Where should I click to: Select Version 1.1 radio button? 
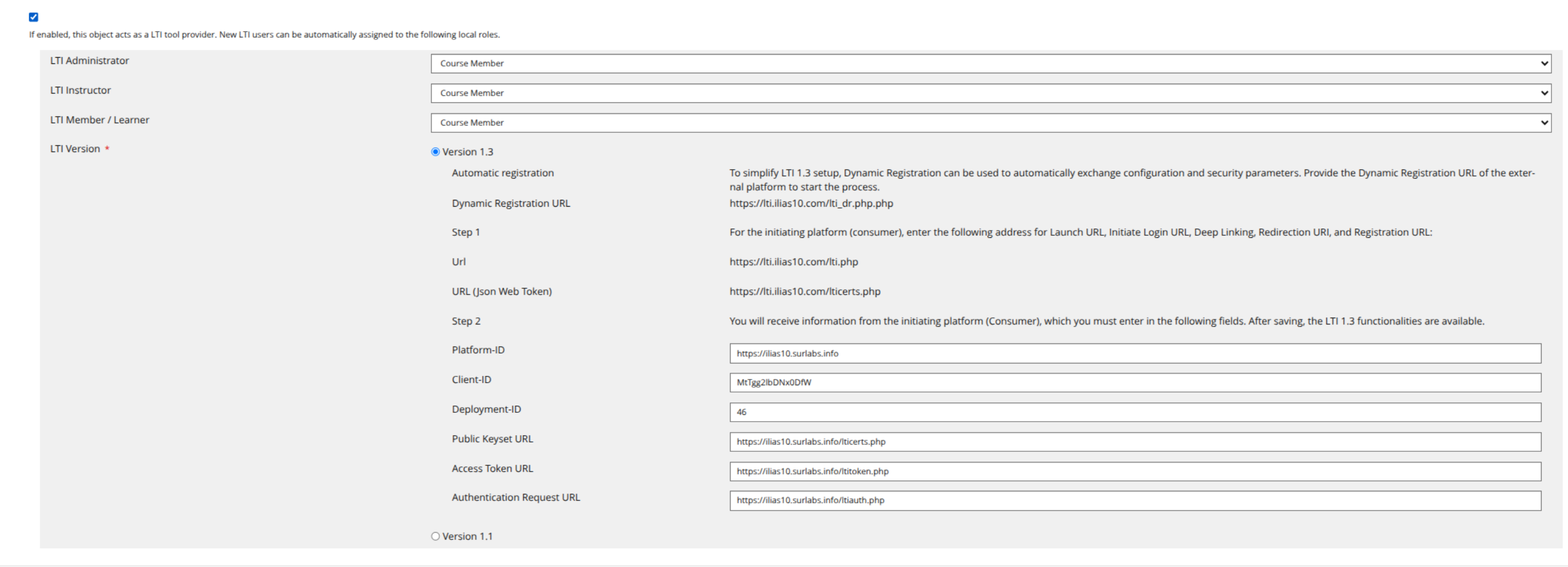(435, 536)
